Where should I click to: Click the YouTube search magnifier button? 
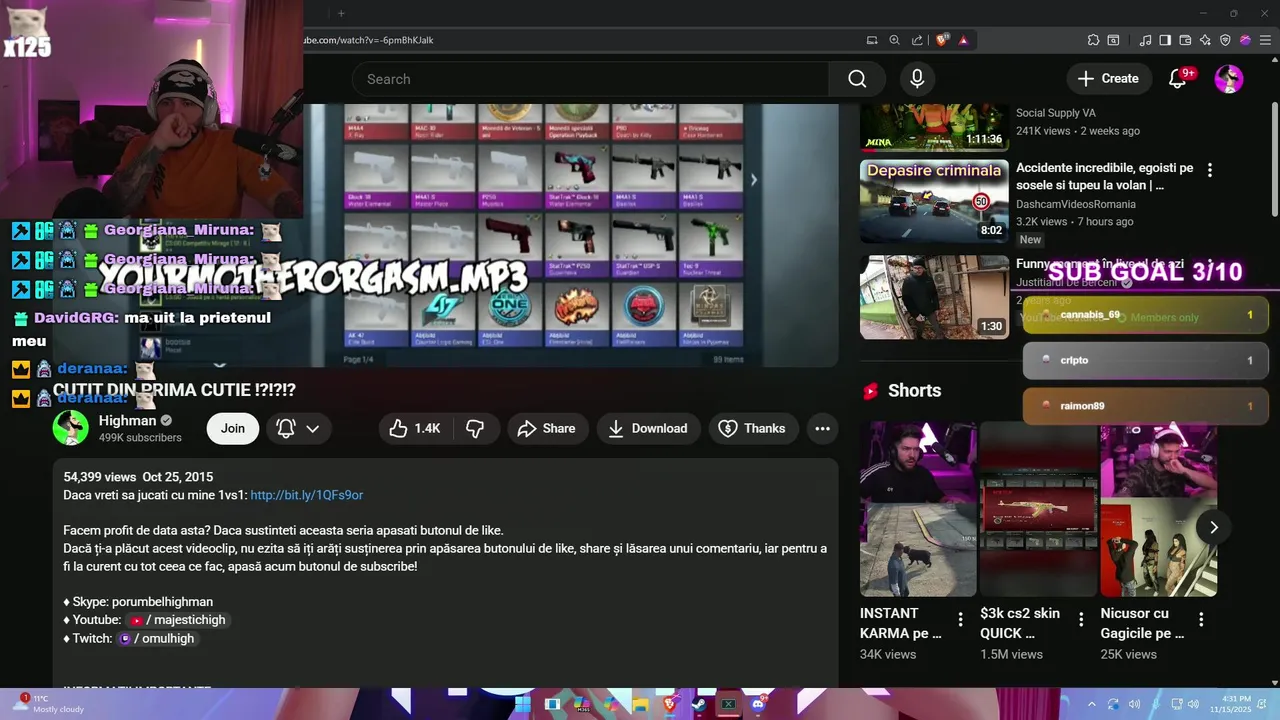(x=857, y=79)
